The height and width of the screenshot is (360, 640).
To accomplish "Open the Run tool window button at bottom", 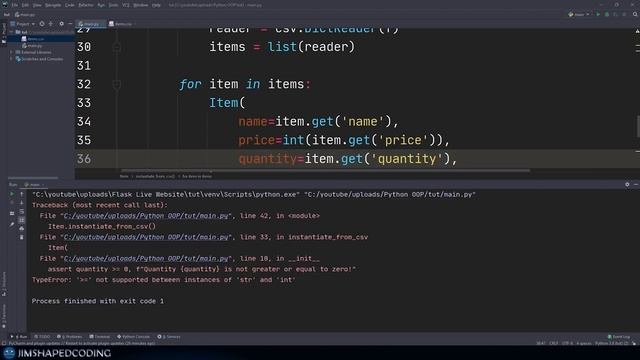I will click(19, 337).
